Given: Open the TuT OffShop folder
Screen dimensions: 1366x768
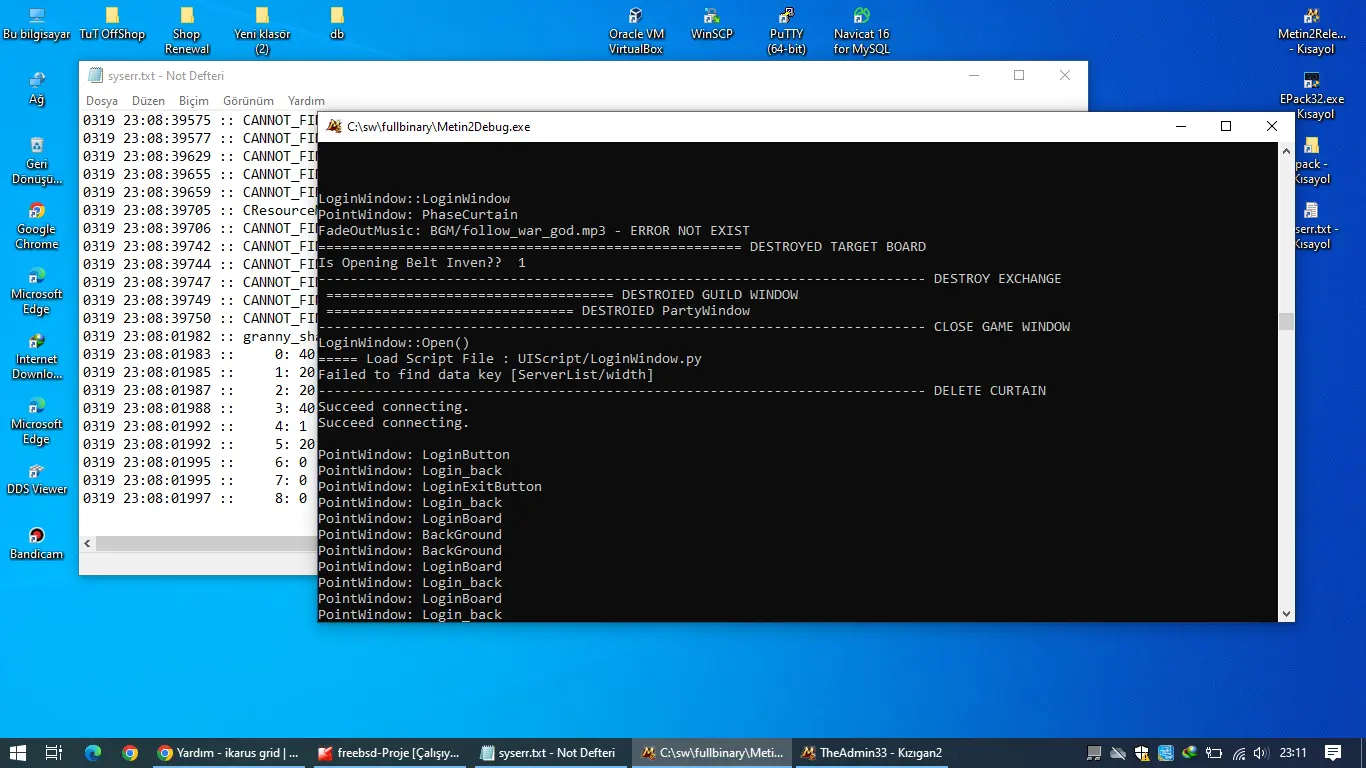Looking at the screenshot, I should [112, 17].
